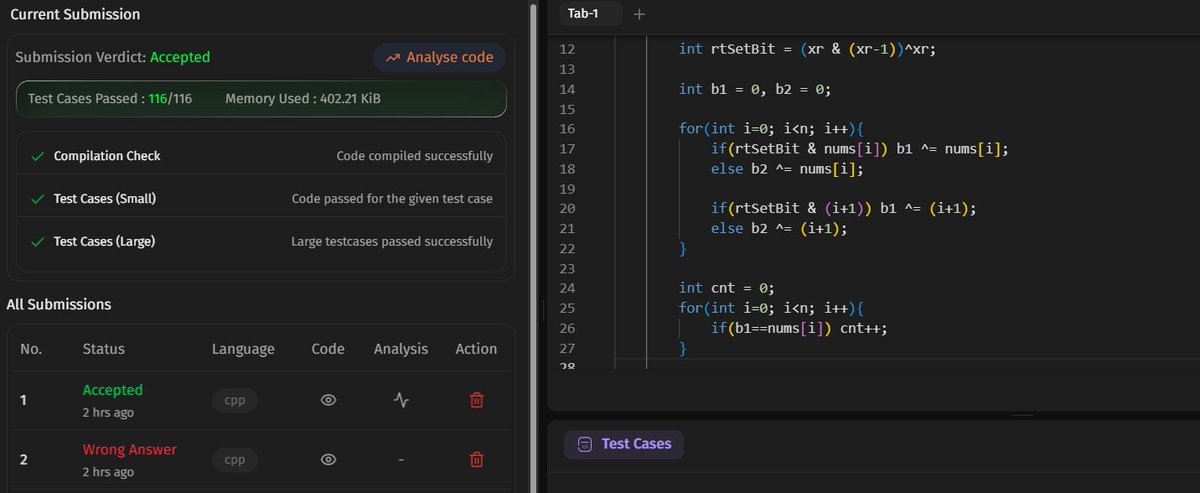Click the All Submissions heading

(x=59, y=304)
